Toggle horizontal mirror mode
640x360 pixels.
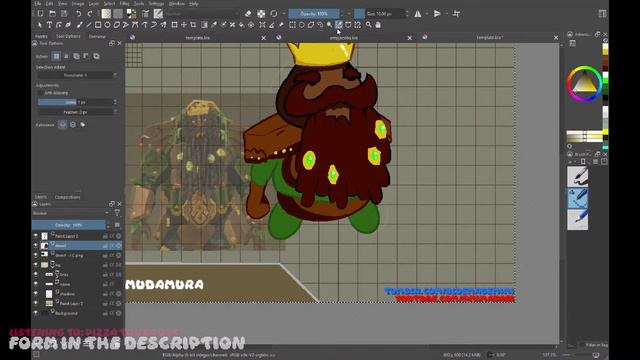(x=418, y=14)
